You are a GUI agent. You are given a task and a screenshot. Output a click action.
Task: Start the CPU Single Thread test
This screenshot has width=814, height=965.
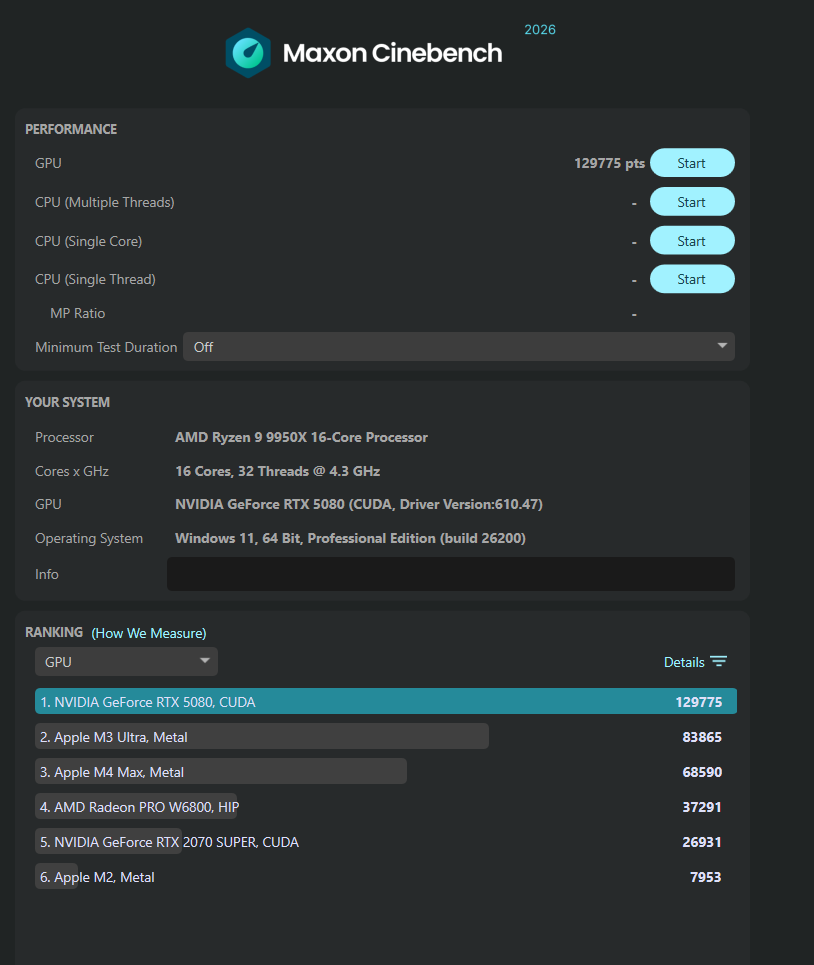pos(692,279)
